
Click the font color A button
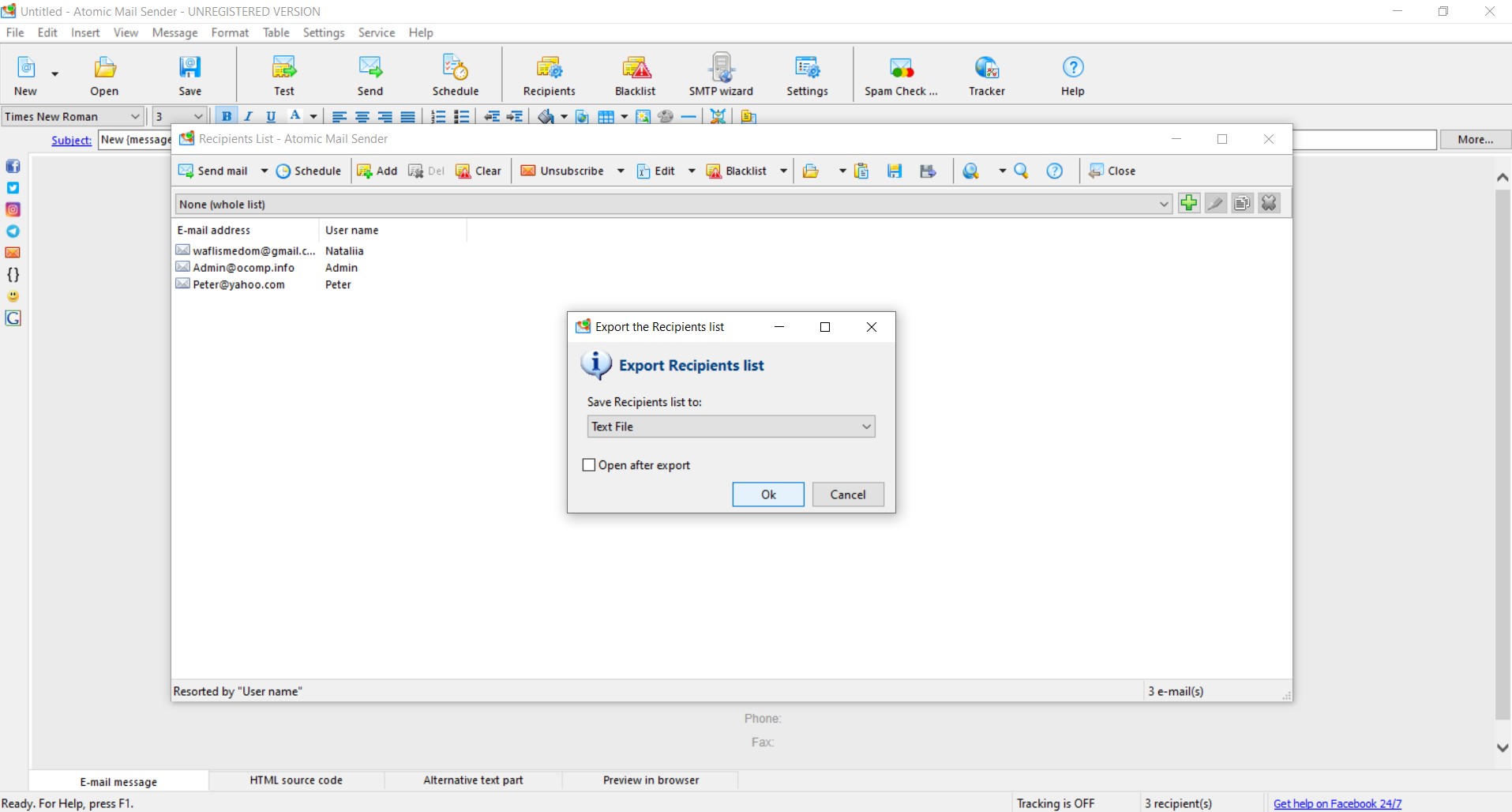[295, 116]
